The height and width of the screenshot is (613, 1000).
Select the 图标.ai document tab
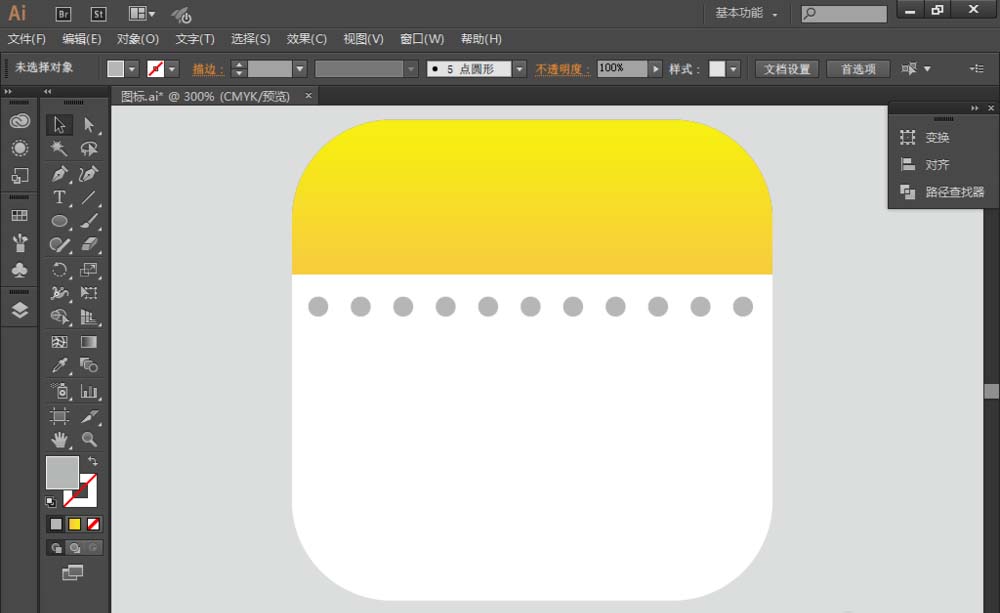pyautogui.click(x=205, y=96)
